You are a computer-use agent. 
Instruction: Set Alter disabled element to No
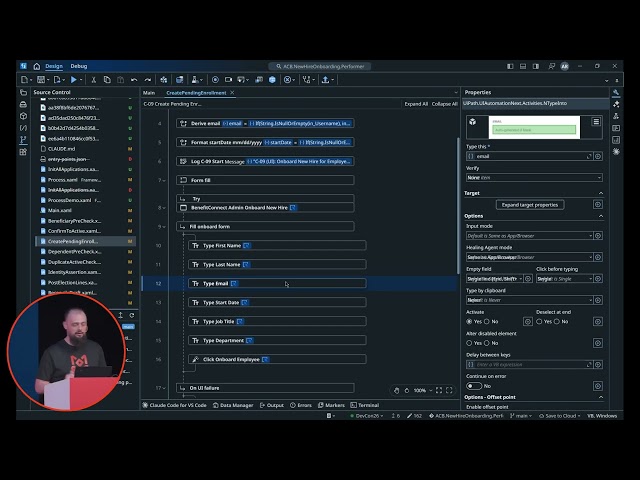(487, 343)
